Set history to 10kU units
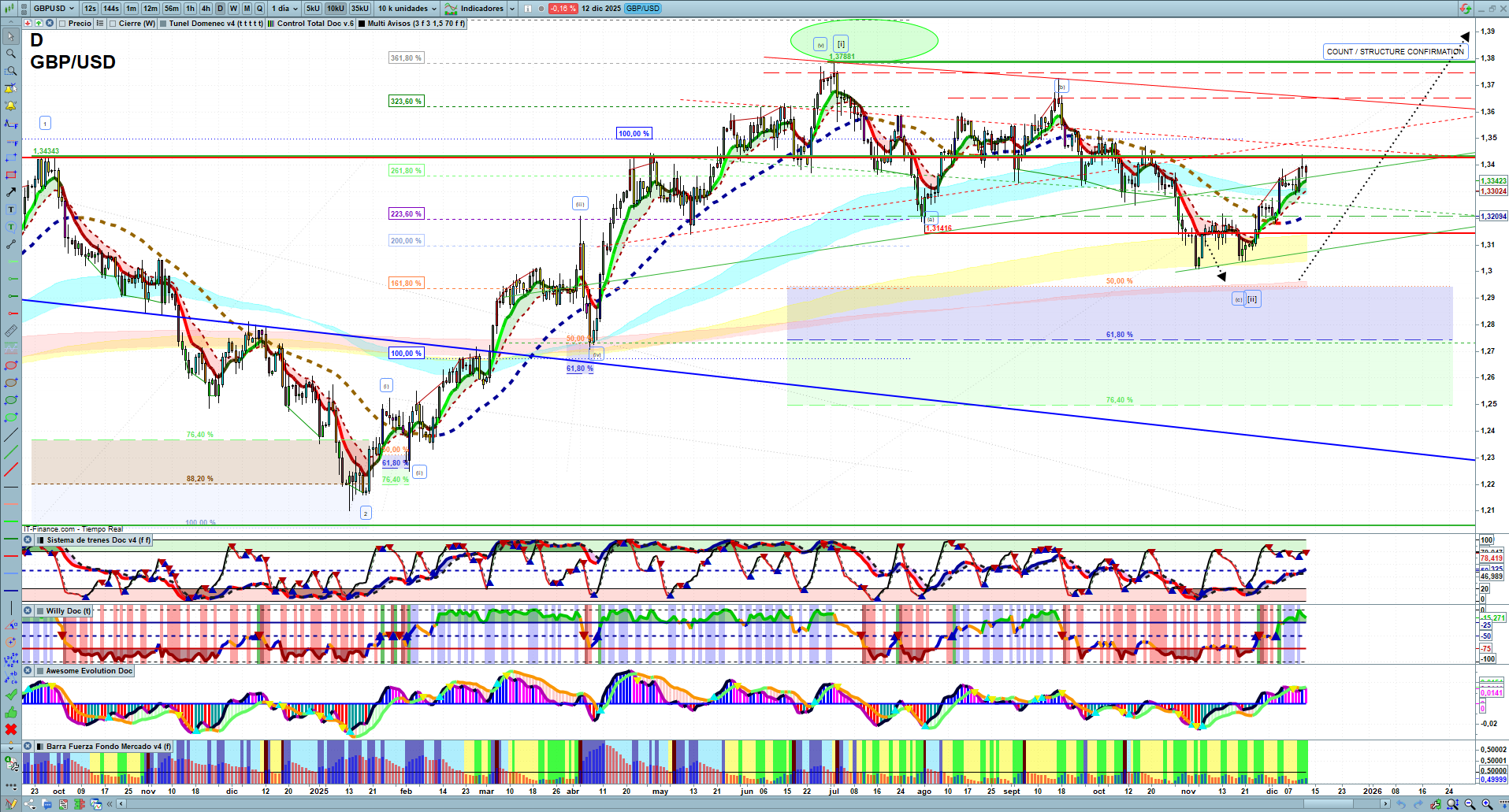Screen dimensions: 1509x812 pyautogui.click(x=336, y=9)
